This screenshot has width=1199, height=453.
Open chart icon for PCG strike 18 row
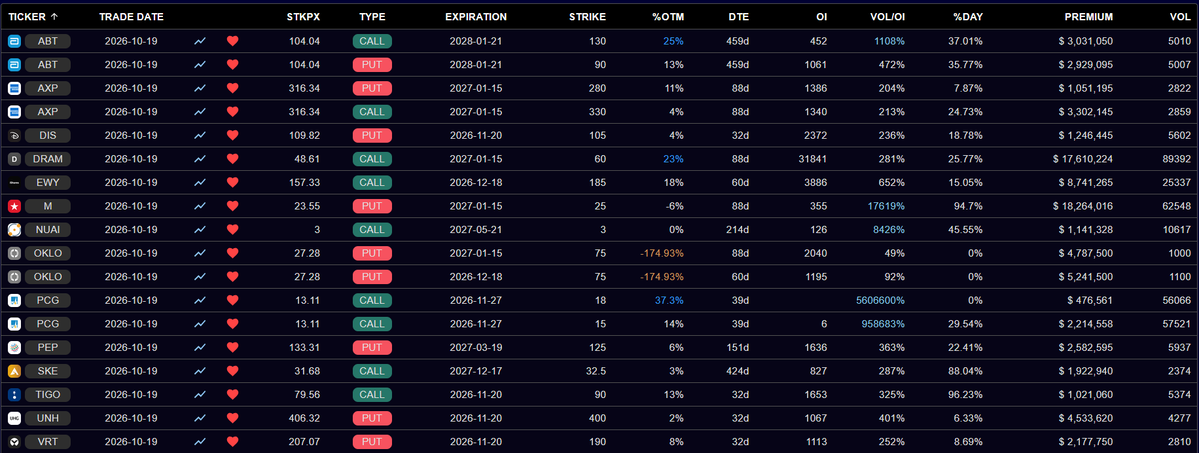[x=200, y=300]
